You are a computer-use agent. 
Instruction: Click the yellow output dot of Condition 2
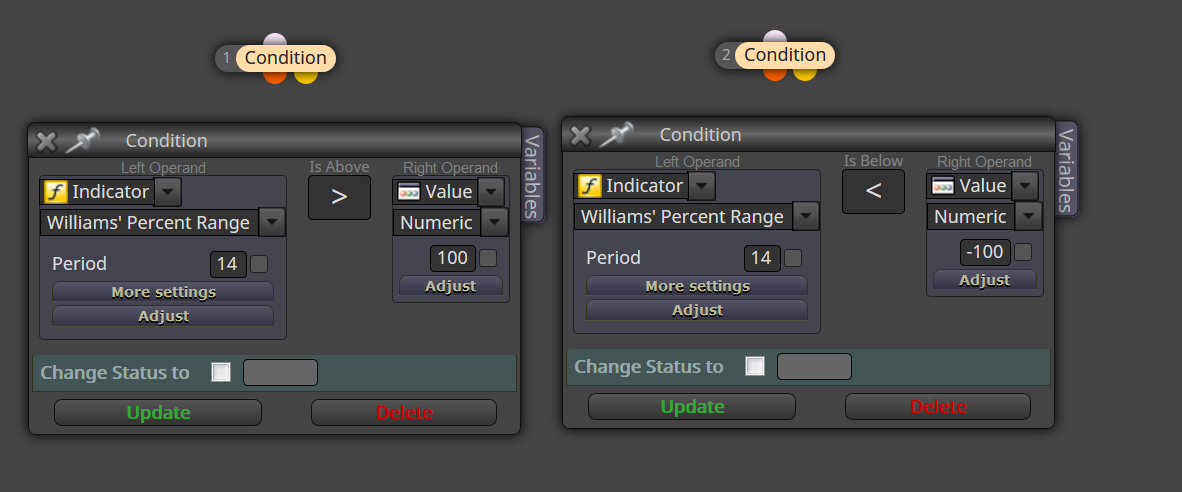click(x=805, y=73)
